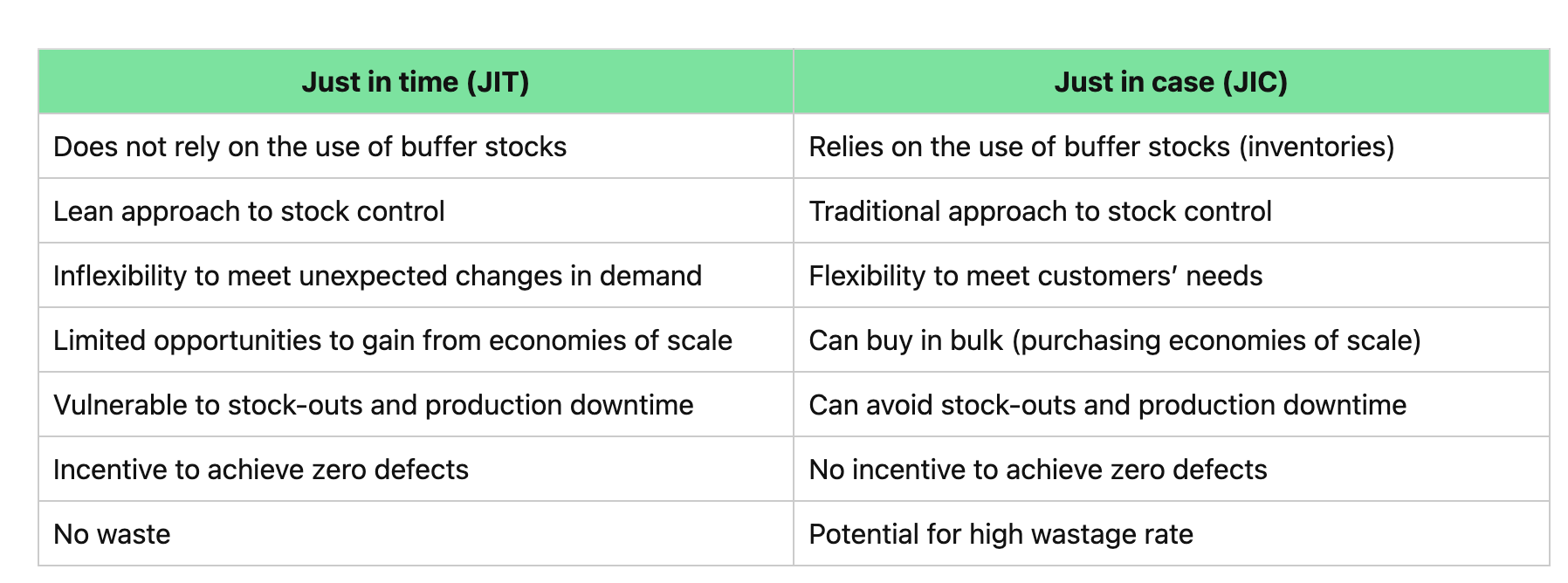Click the 'No waste' cell

click(x=112, y=534)
